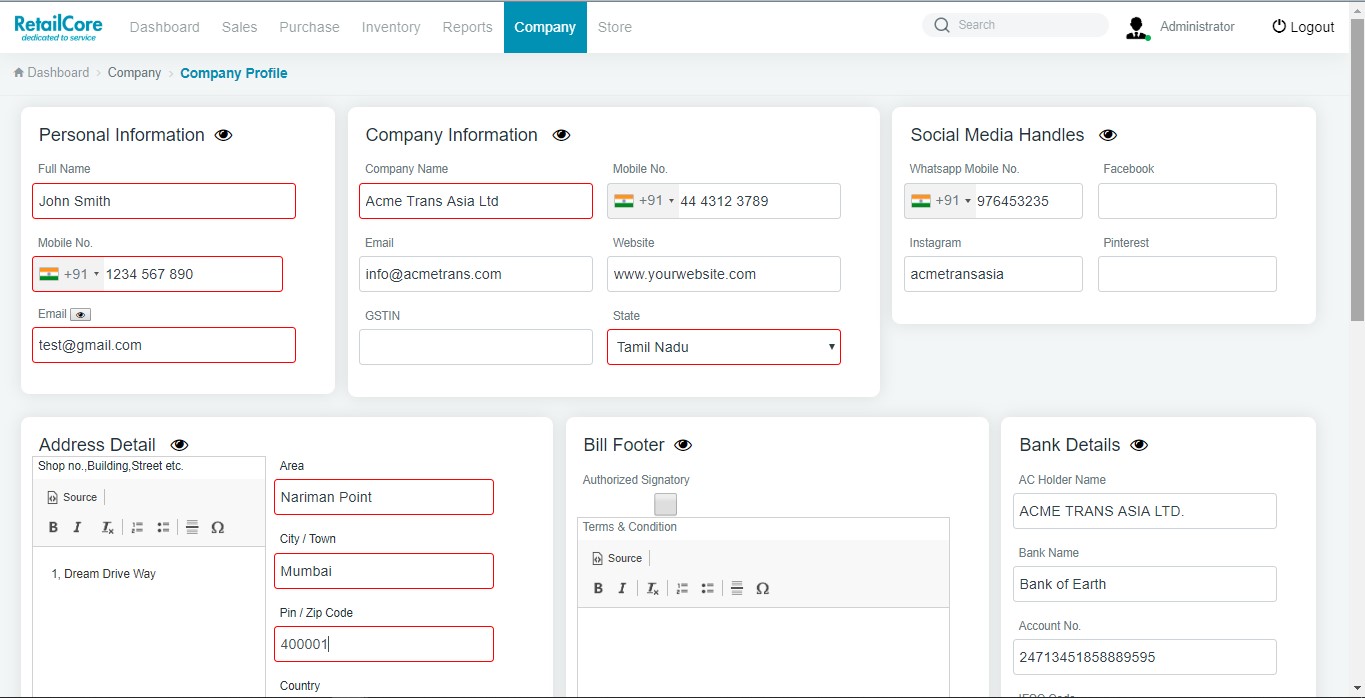Click the home icon in the breadcrumb
Viewport: 1365px width, 698px height.
19,73
